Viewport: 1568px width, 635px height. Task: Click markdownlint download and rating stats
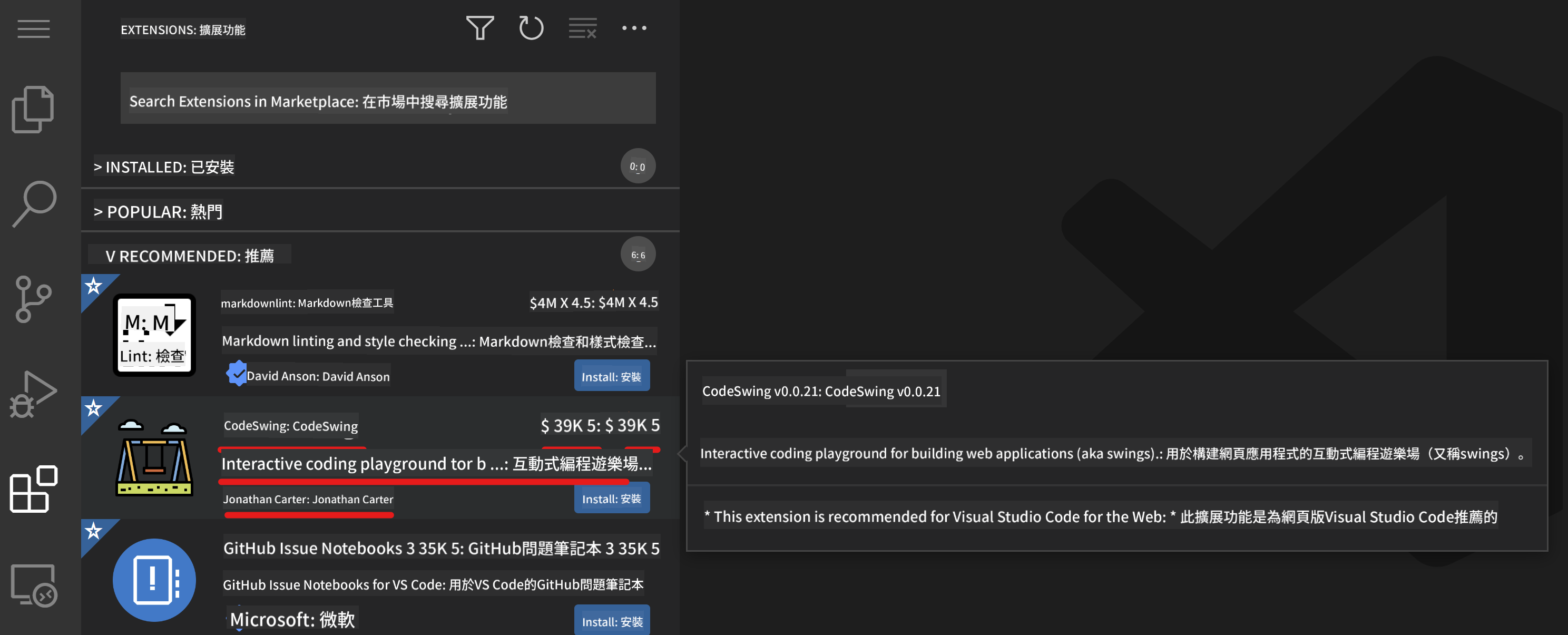[x=593, y=302]
